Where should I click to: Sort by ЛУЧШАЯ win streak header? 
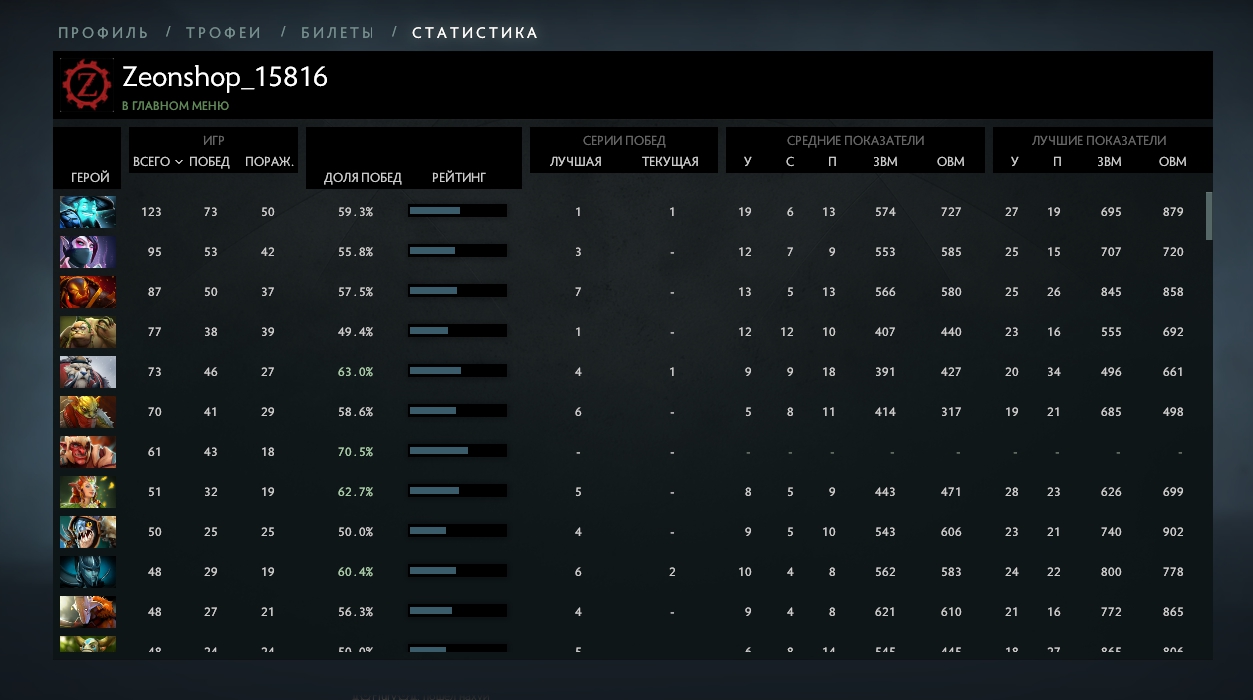tap(576, 162)
